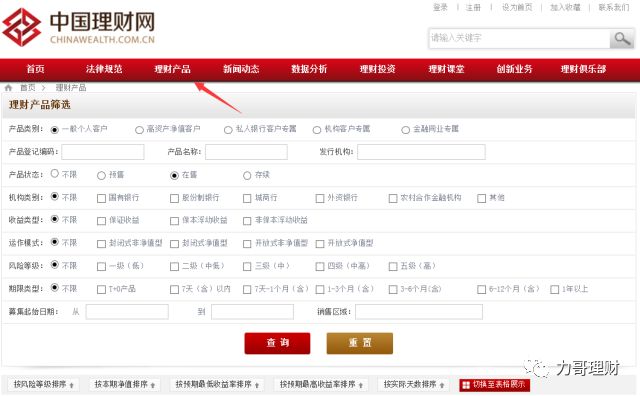Click the 募集起始日期 从 date field
Image resolution: width=640 pixels, height=396 pixels.
127,312
